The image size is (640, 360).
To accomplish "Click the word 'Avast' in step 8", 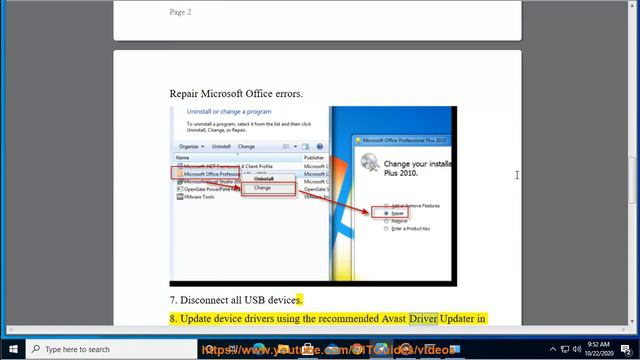I will (394, 318).
